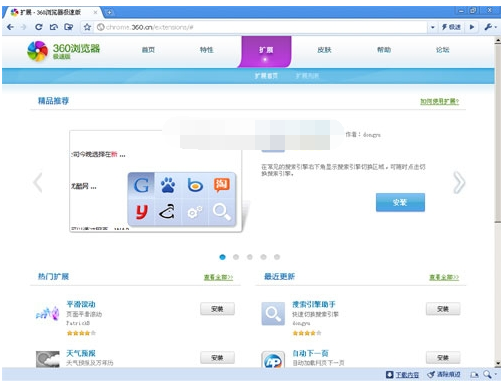Open the 帮助 navigation item
The width and height of the screenshot is (501, 383).
[384, 50]
